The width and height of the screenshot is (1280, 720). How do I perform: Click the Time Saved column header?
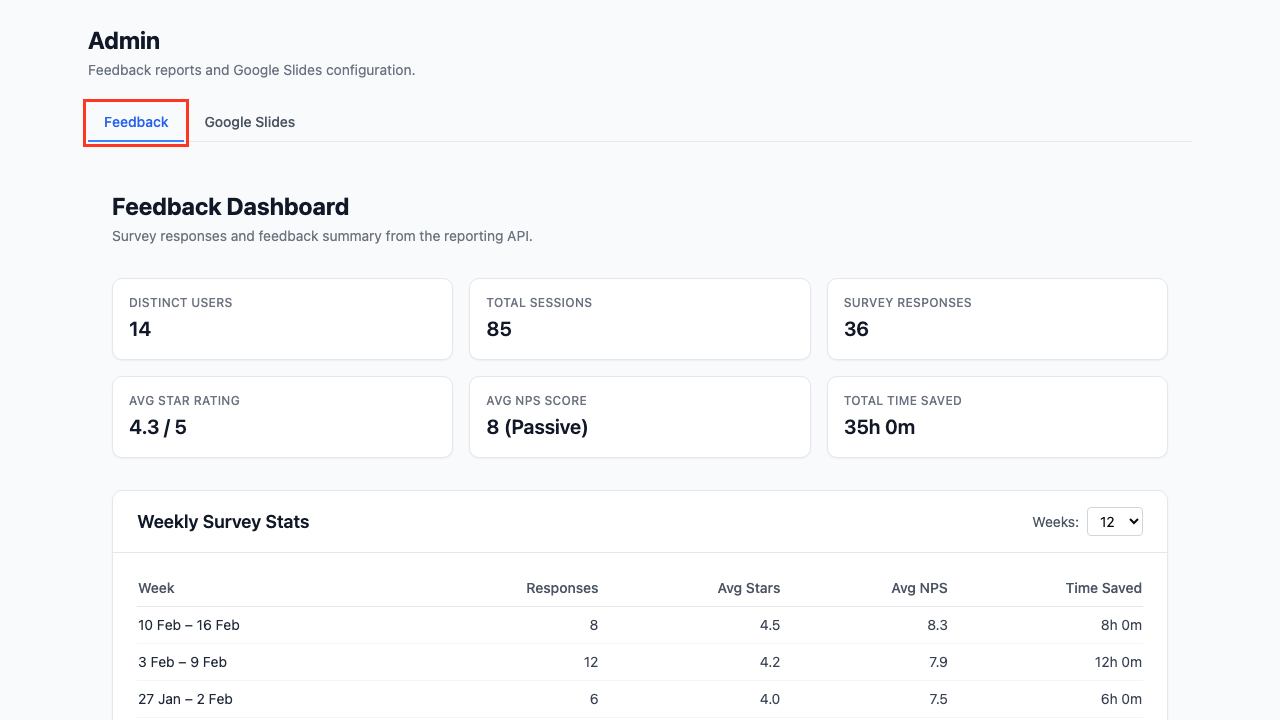point(1103,588)
